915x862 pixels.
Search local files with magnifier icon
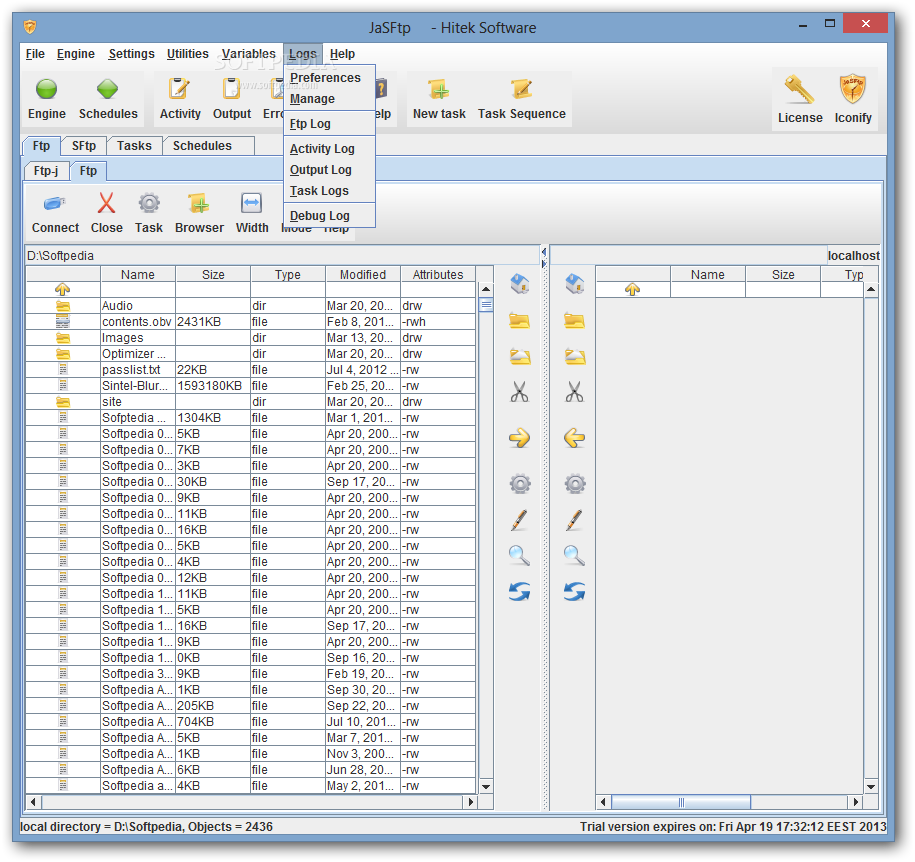tap(519, 556)
